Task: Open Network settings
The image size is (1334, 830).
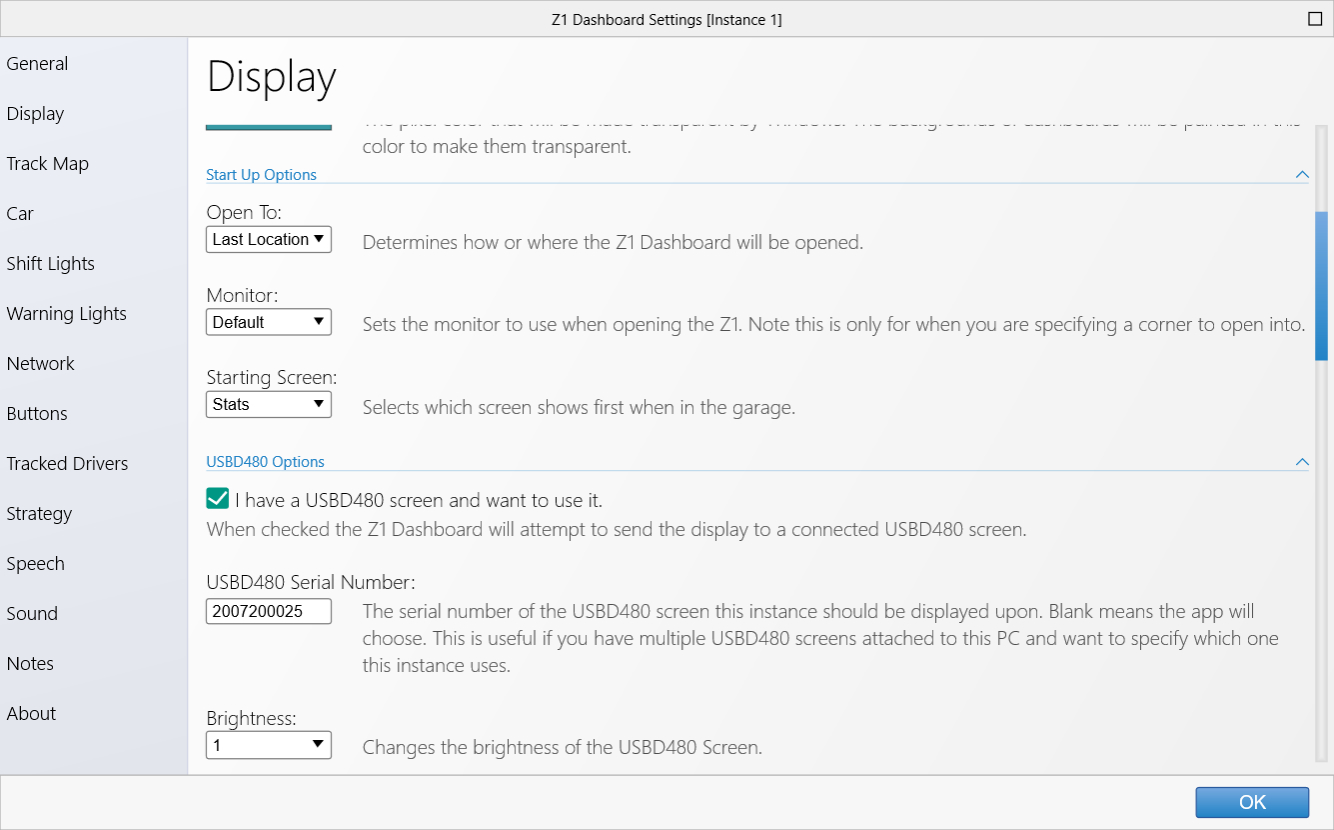Action: pyautogui.click(x=40, y=364)
